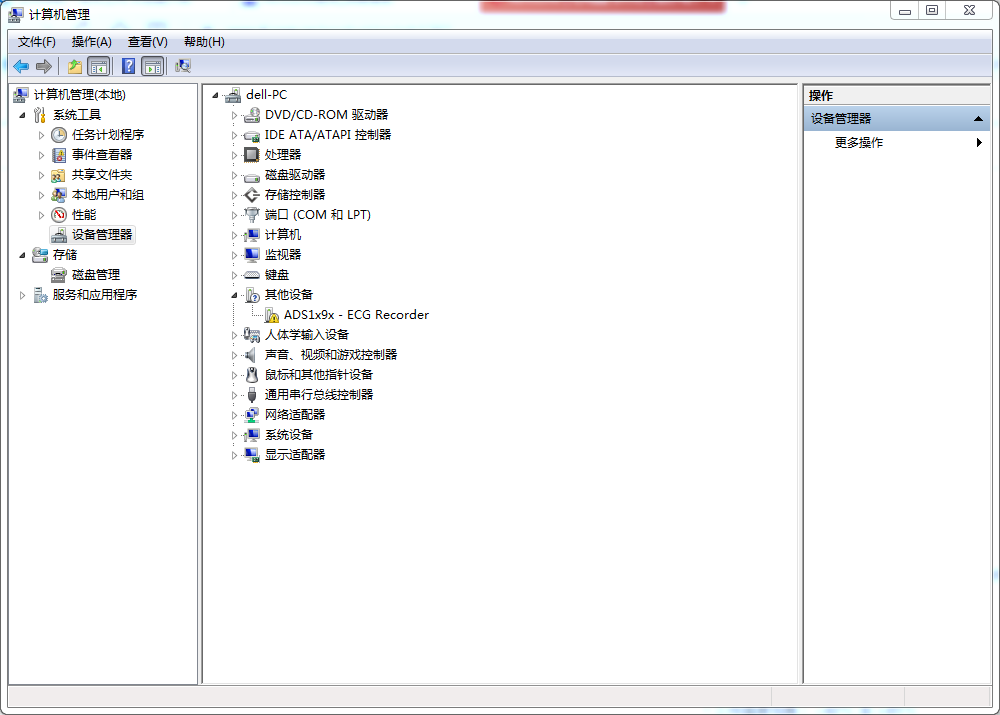Click the event viewer icon (事件查看器)
This screenshot has height=715, width=1000.
59,155
